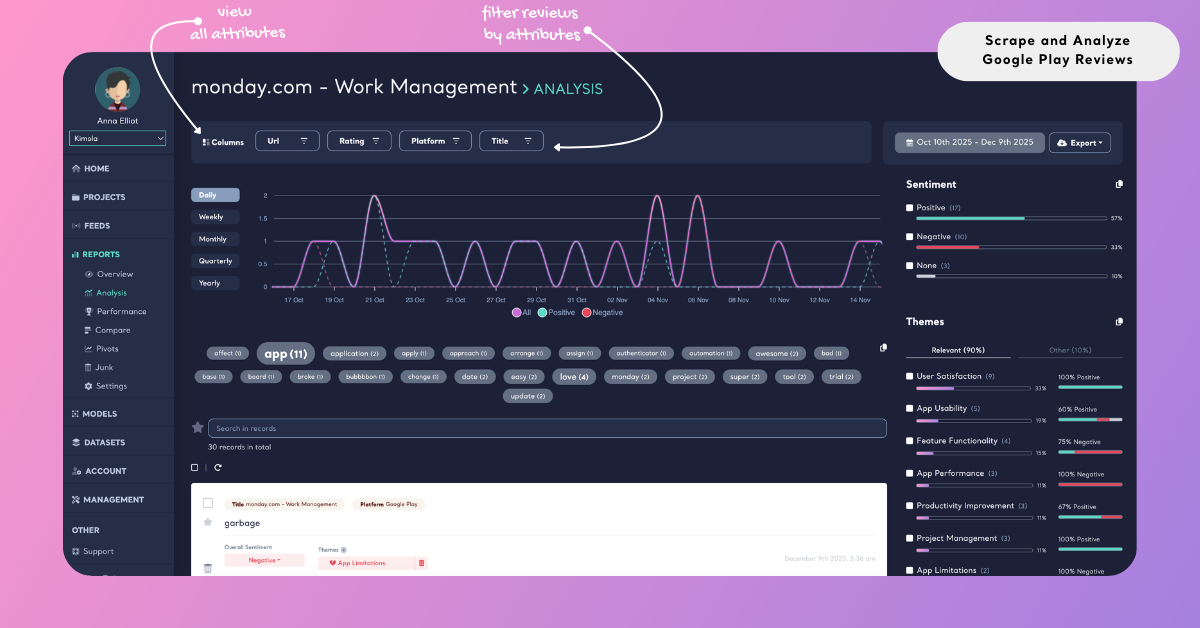Screen dimensions: 1200x628
Task: Click the copy icon beside keyword tags
Action: pos(883,348)
